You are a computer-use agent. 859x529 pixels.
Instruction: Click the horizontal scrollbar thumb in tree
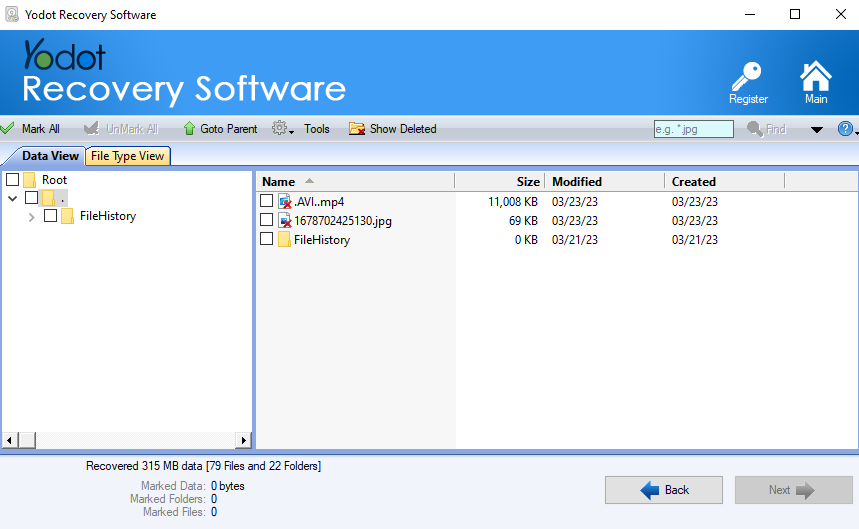click(27, 440)
